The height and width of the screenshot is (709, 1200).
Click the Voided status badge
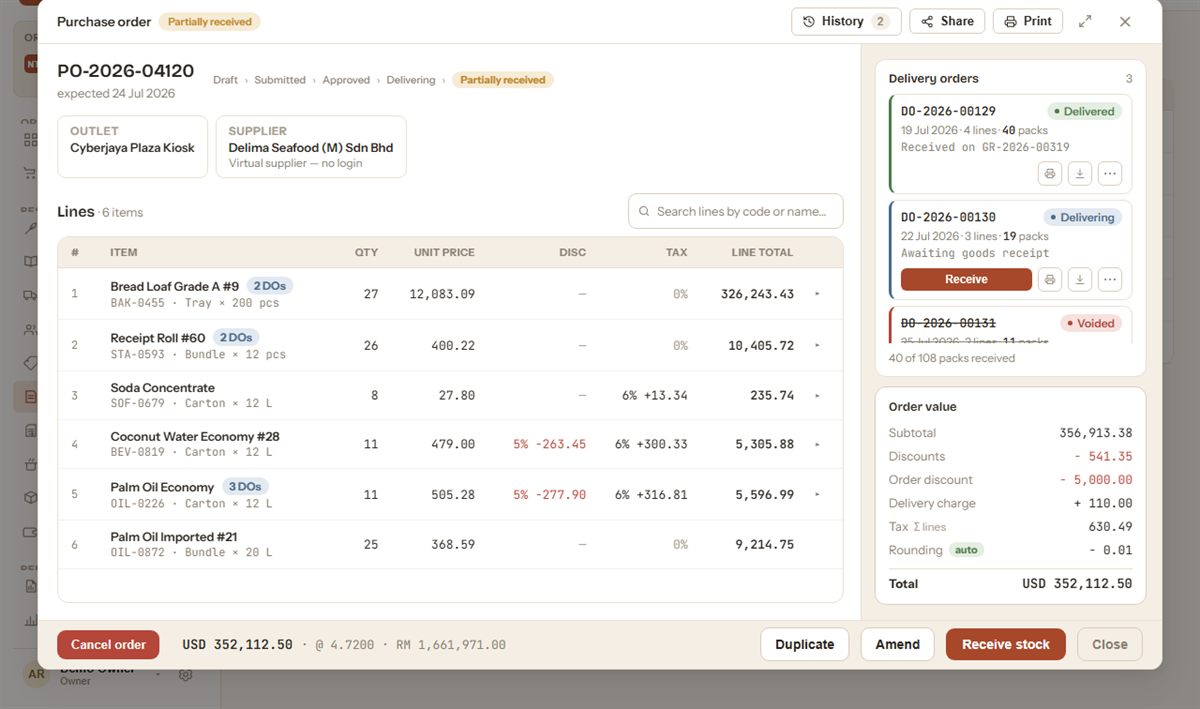click(1091, 324)
